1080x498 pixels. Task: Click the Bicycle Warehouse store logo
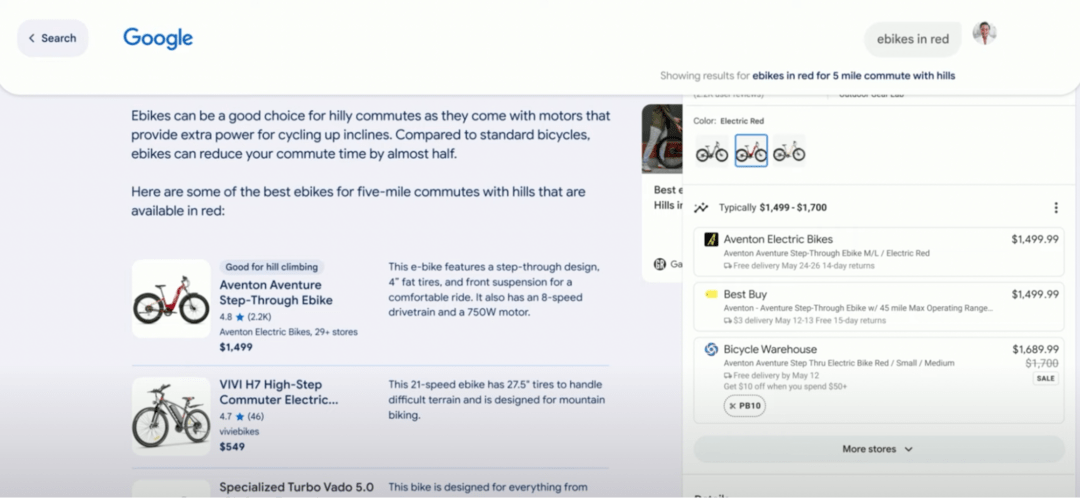(711, 349)
